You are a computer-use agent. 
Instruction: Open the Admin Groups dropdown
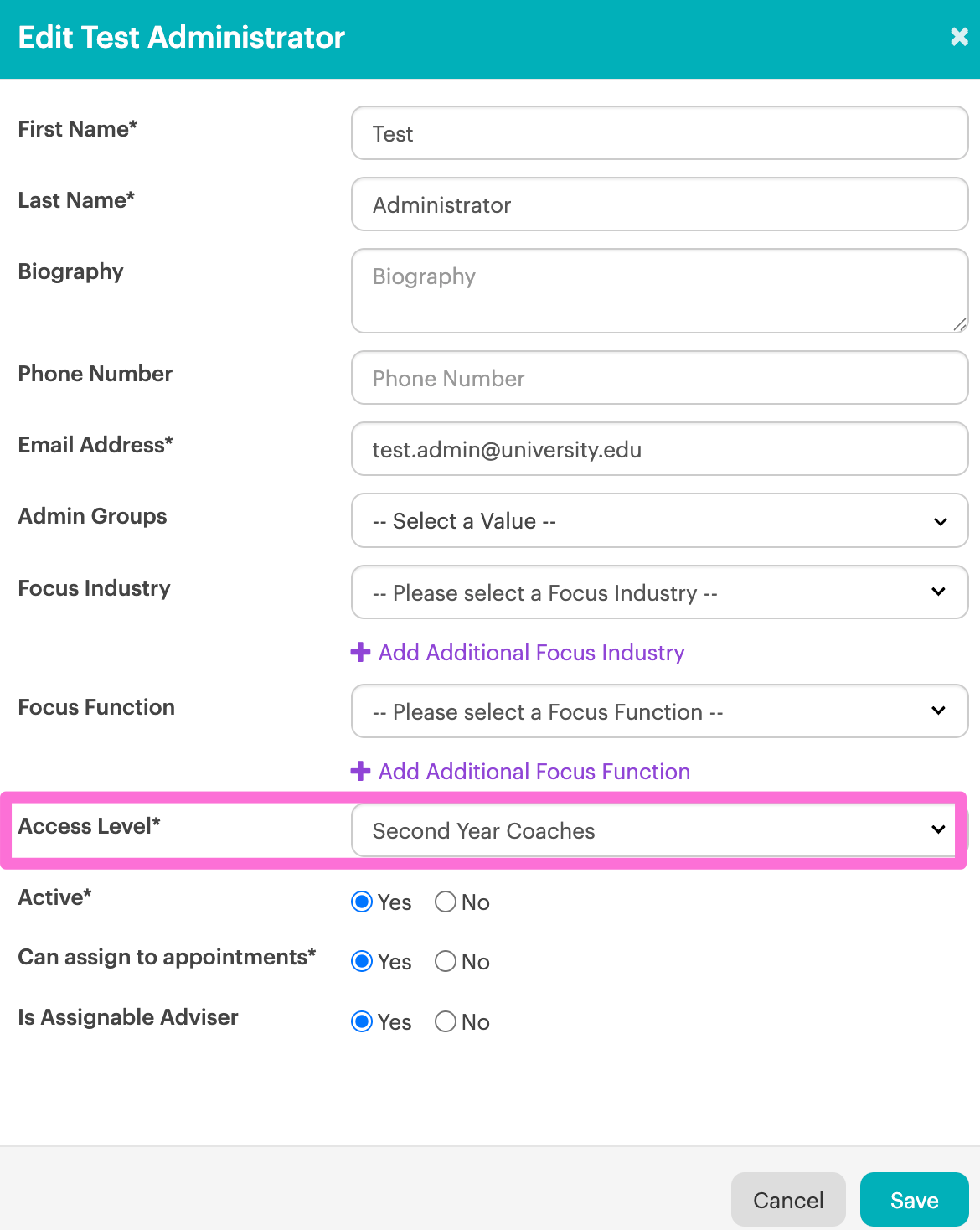pos(660,520)
